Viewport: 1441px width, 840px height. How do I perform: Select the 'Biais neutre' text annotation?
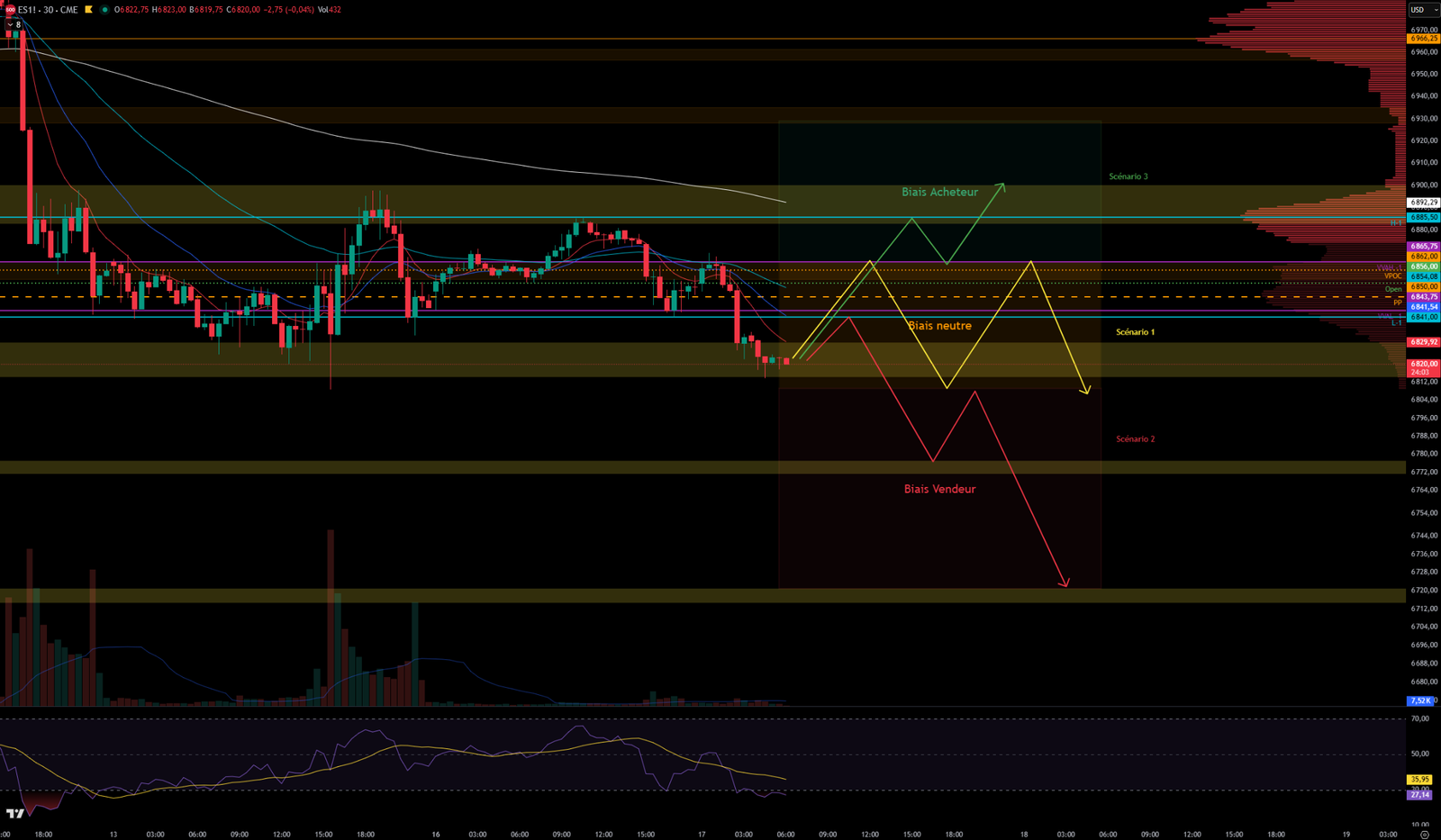point(939,326)
